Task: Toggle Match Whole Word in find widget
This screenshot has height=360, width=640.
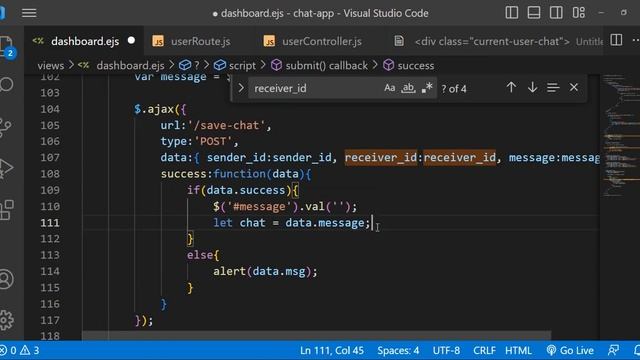Action: 408,88
